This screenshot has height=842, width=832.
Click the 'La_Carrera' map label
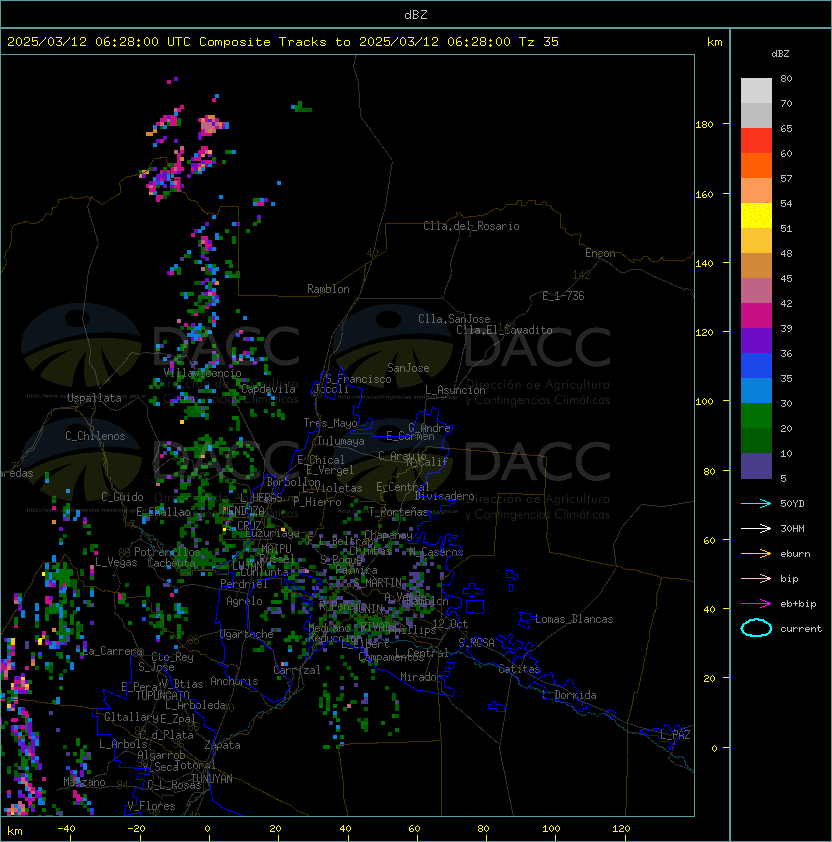pos(113,651)
